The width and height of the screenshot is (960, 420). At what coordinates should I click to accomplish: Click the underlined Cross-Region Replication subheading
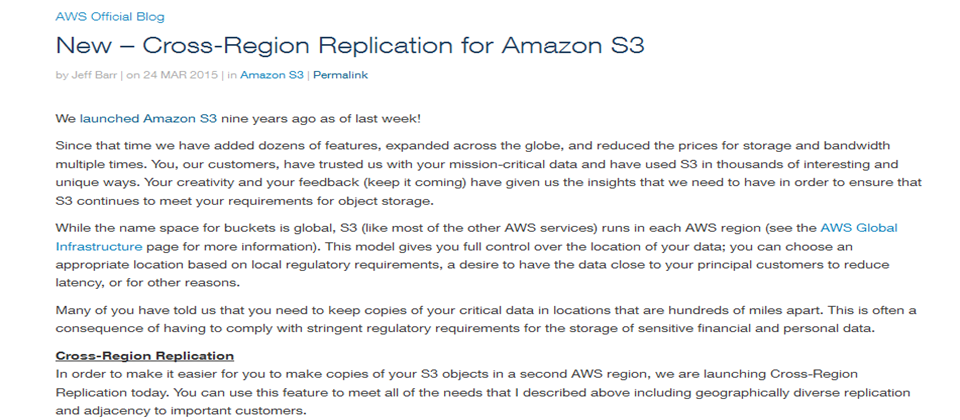pos(144,356)
